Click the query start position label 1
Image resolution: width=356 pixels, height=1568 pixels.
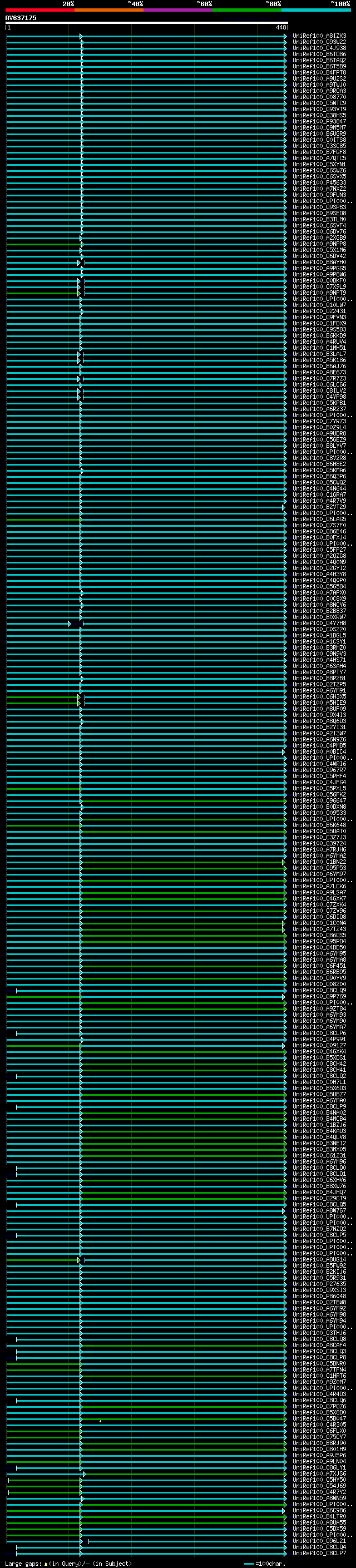pos(9,27)
